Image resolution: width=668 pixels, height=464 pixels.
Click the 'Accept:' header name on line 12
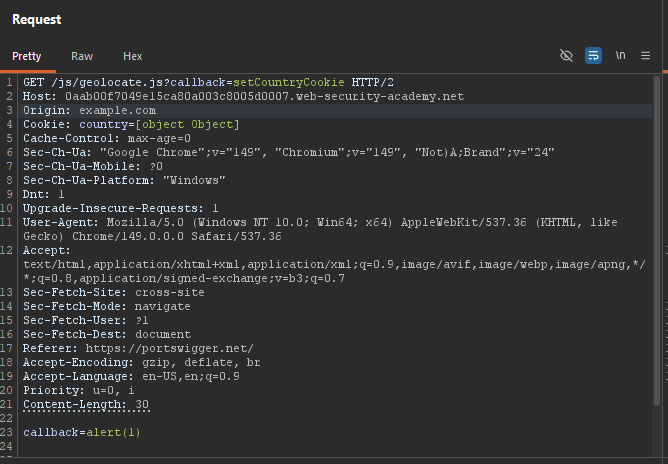[x=47, y=251]
